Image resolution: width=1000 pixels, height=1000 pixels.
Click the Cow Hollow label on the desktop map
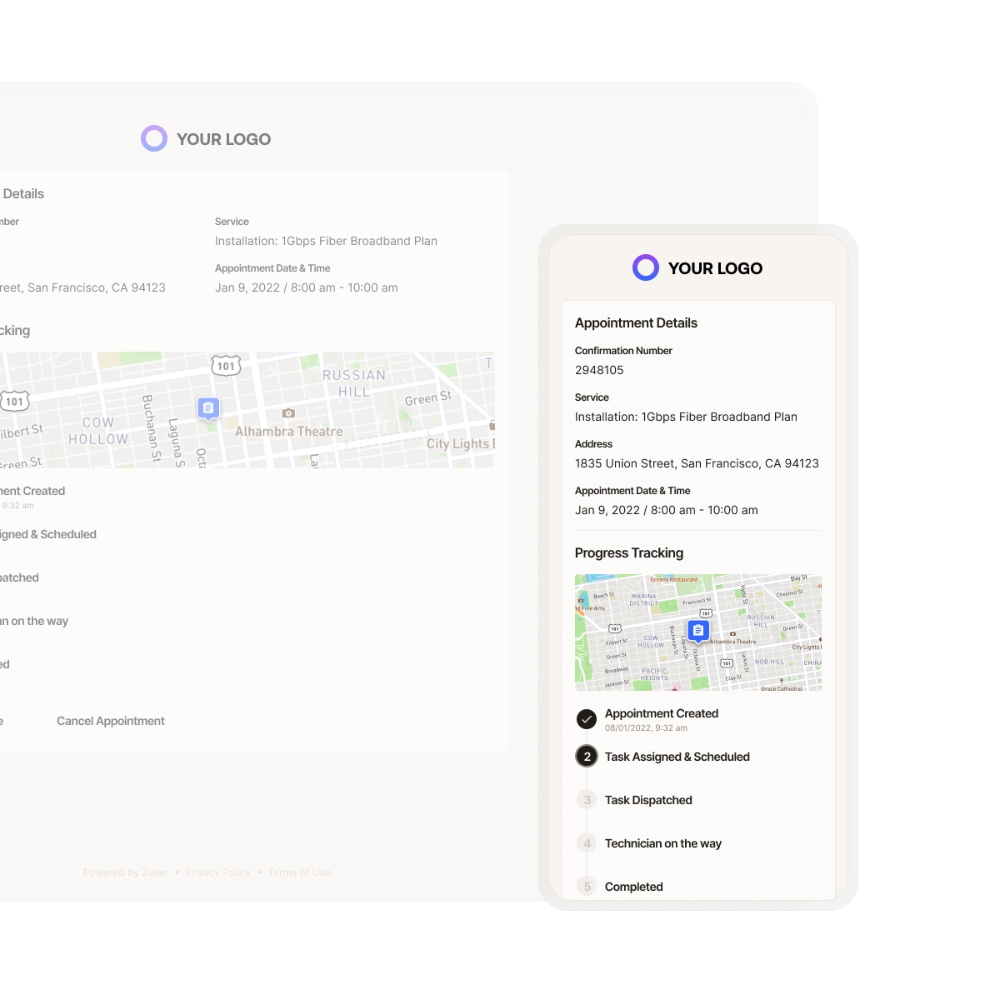point(98,430)
